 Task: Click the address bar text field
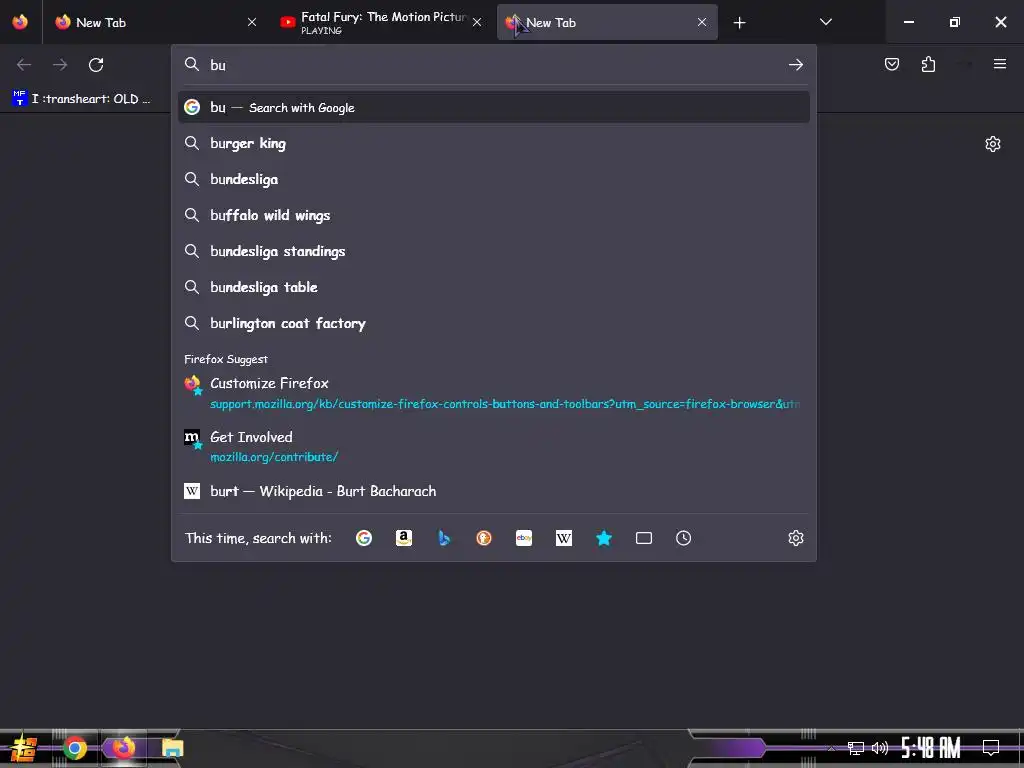click(493, 65)
